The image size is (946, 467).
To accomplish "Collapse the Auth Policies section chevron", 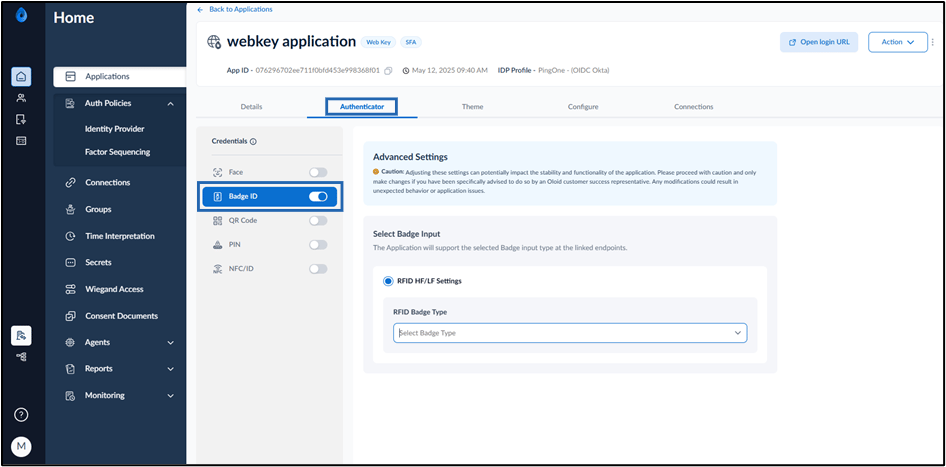I will (x=171, y=104).
